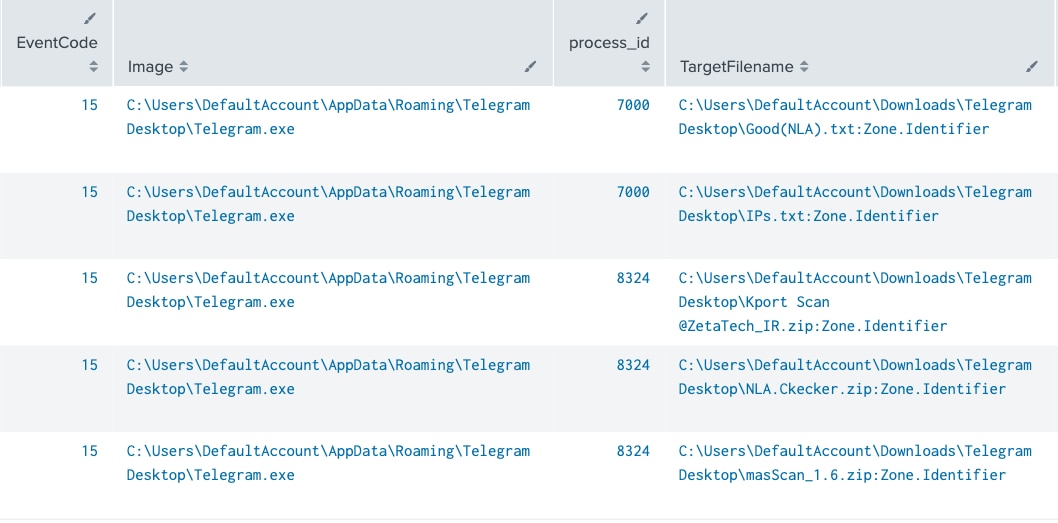
Task: Click the pencil icon in TargetFilename column header
Action: tap(1032, 67)
